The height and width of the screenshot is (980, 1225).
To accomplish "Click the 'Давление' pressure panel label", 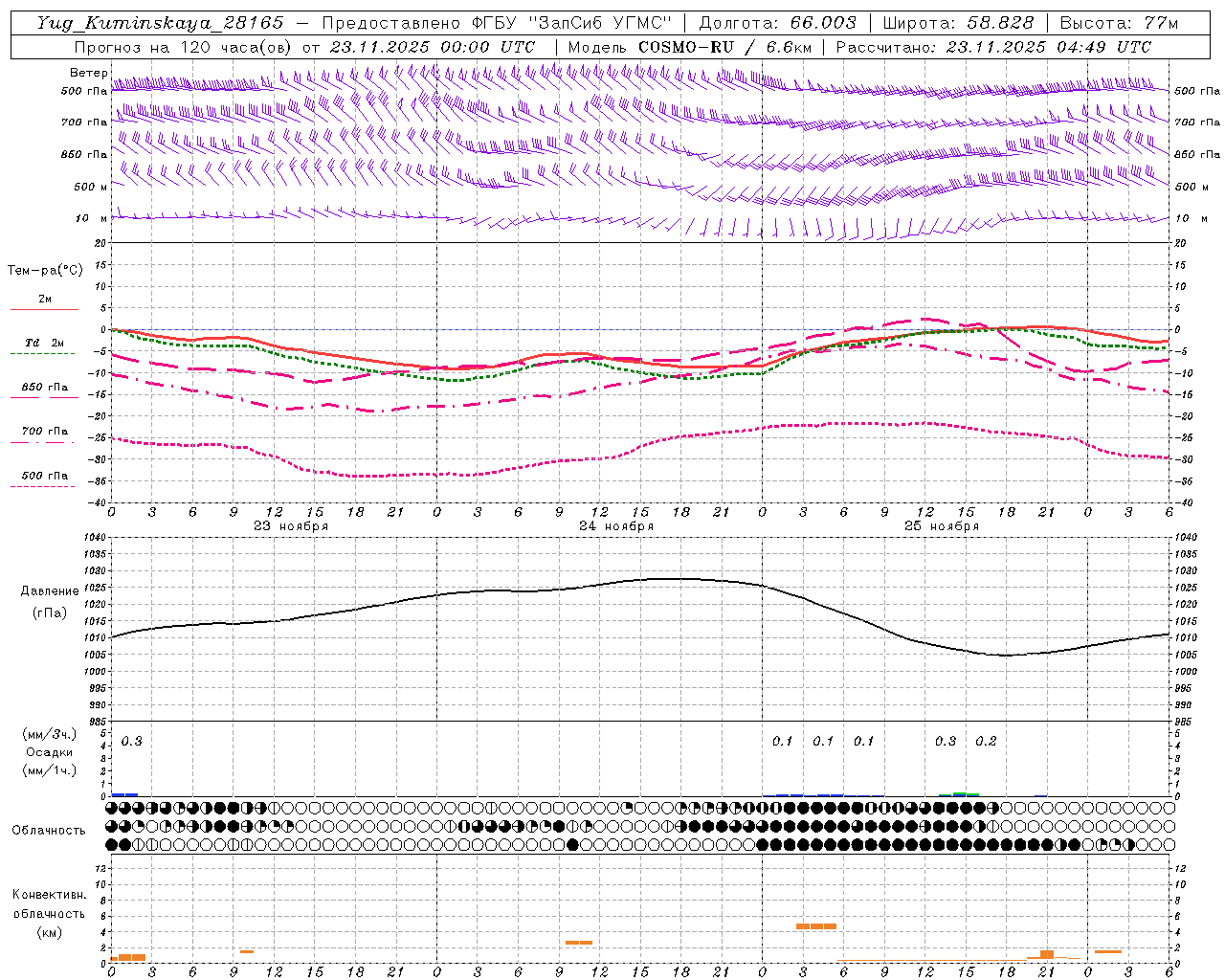I will [50, 591].
